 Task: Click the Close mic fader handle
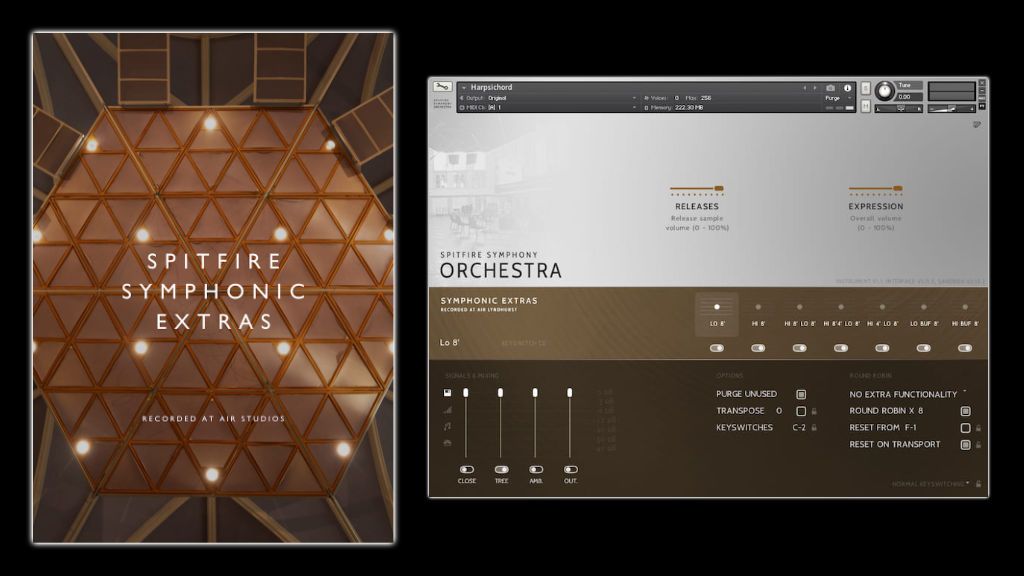(x=466, y=392)
